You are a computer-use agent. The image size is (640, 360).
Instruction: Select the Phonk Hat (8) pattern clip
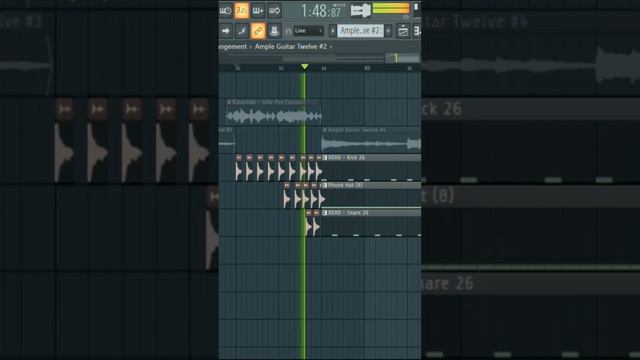371,196
